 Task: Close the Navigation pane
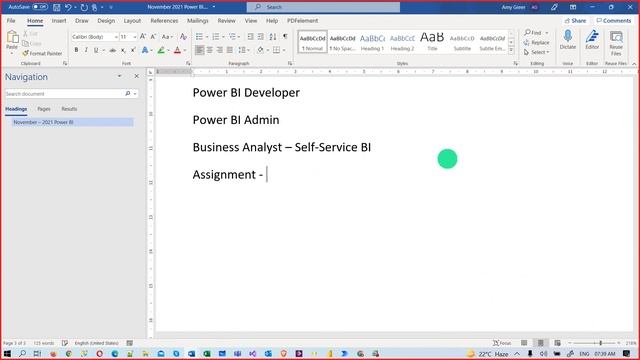tap(137, 76)
